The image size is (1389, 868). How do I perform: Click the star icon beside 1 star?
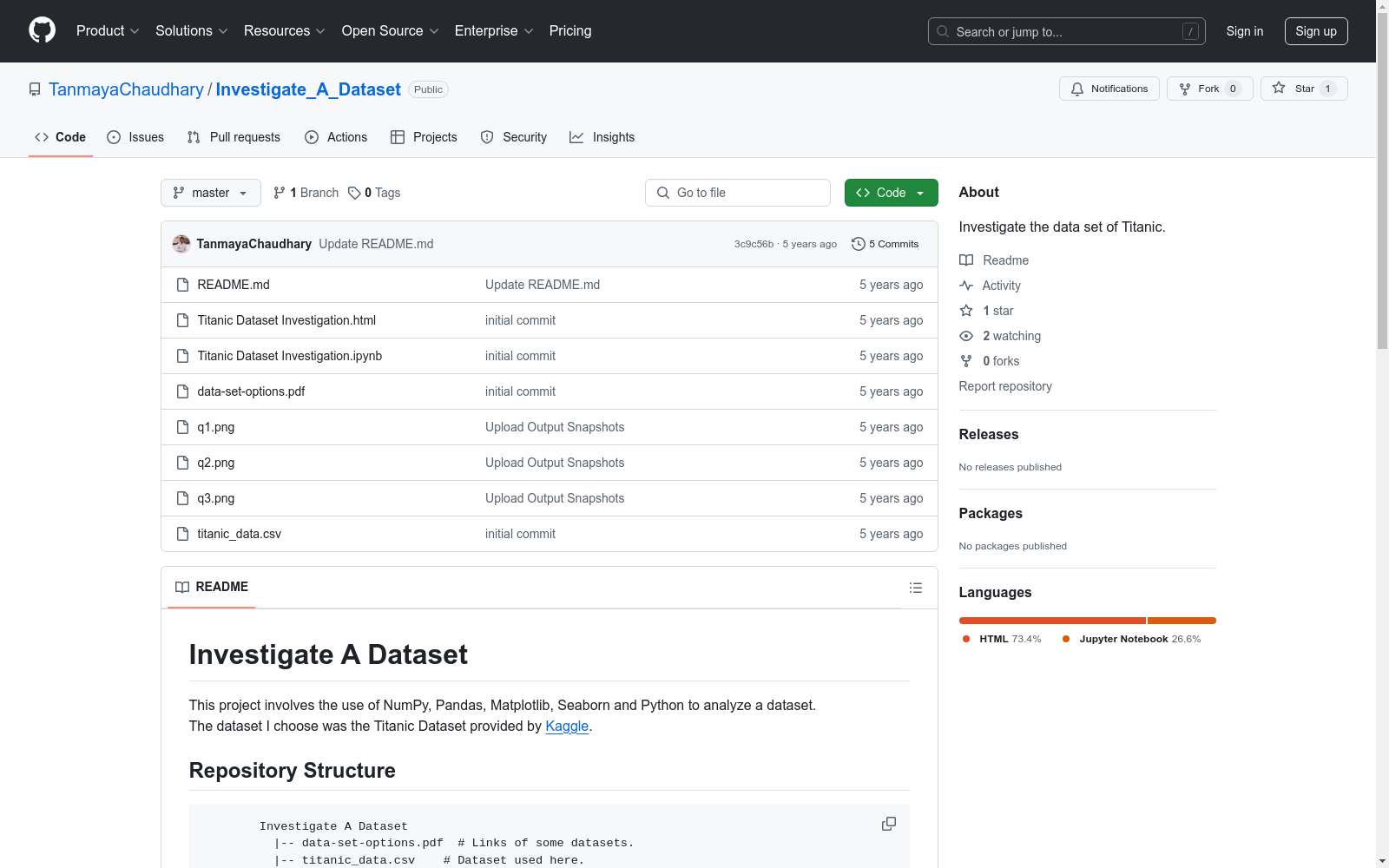click(x=966, y=311)
